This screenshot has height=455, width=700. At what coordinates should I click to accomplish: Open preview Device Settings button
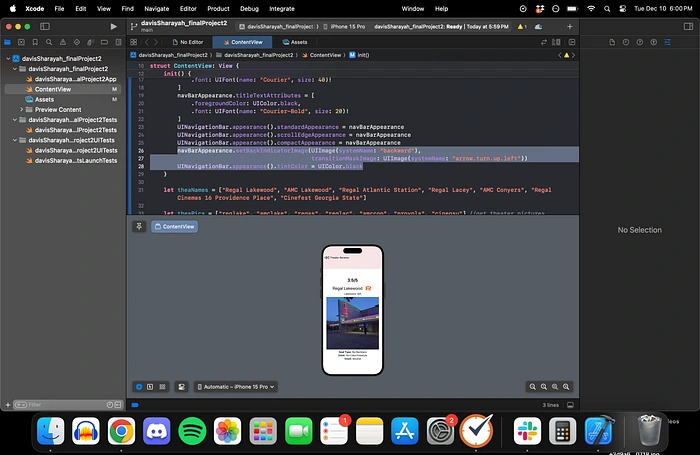181,386
